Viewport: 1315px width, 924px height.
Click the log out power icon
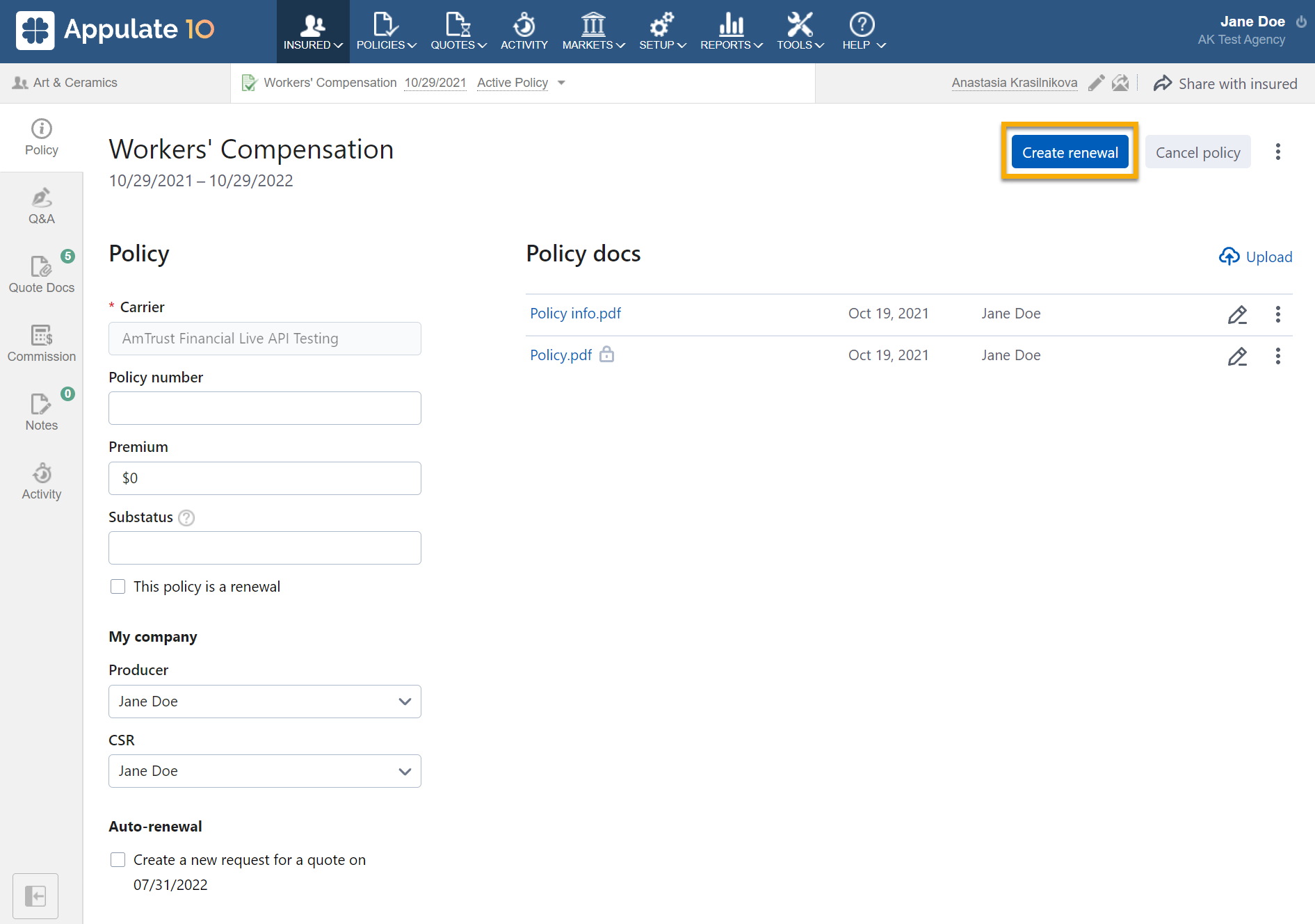[x=1301, y=22]
